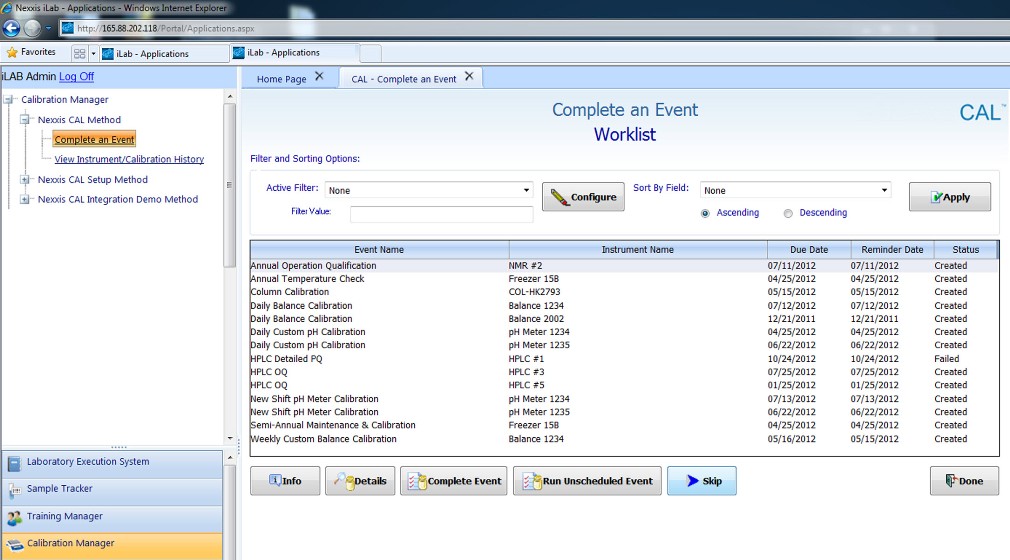Click the Info button

pyautogui.click(x=285, y=481)
